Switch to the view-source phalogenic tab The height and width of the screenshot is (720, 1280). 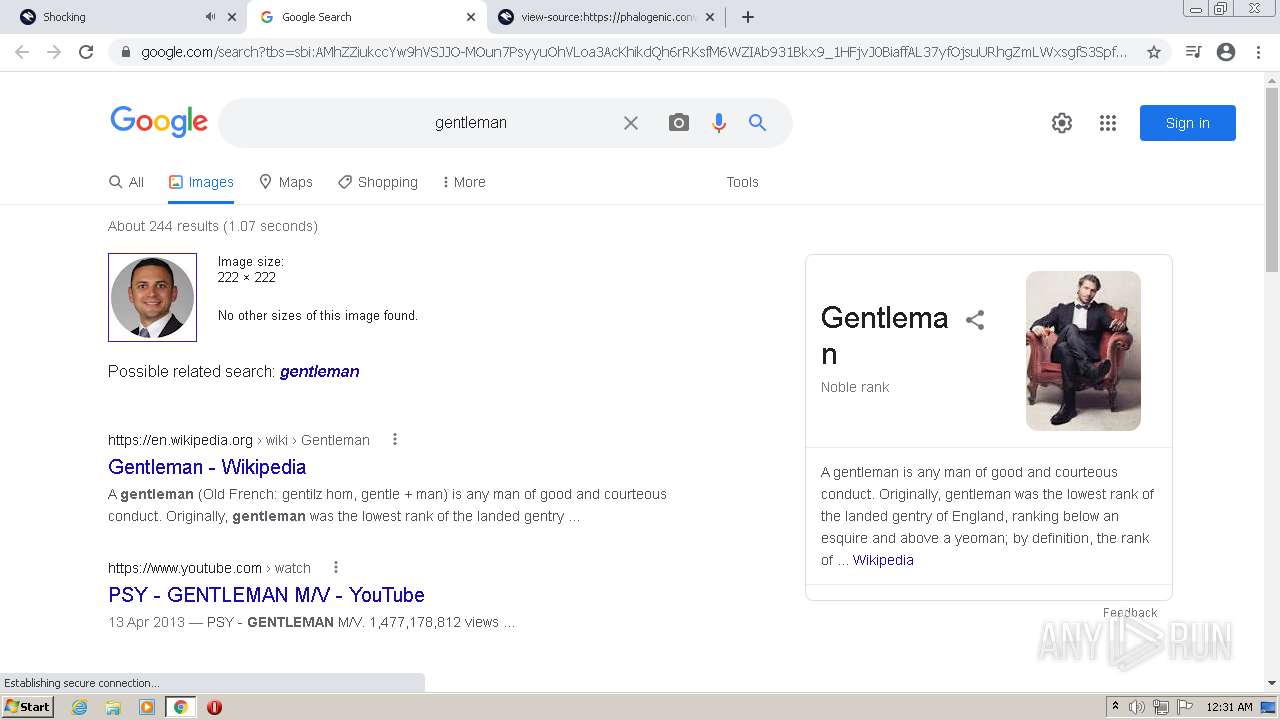coord(607,17)
